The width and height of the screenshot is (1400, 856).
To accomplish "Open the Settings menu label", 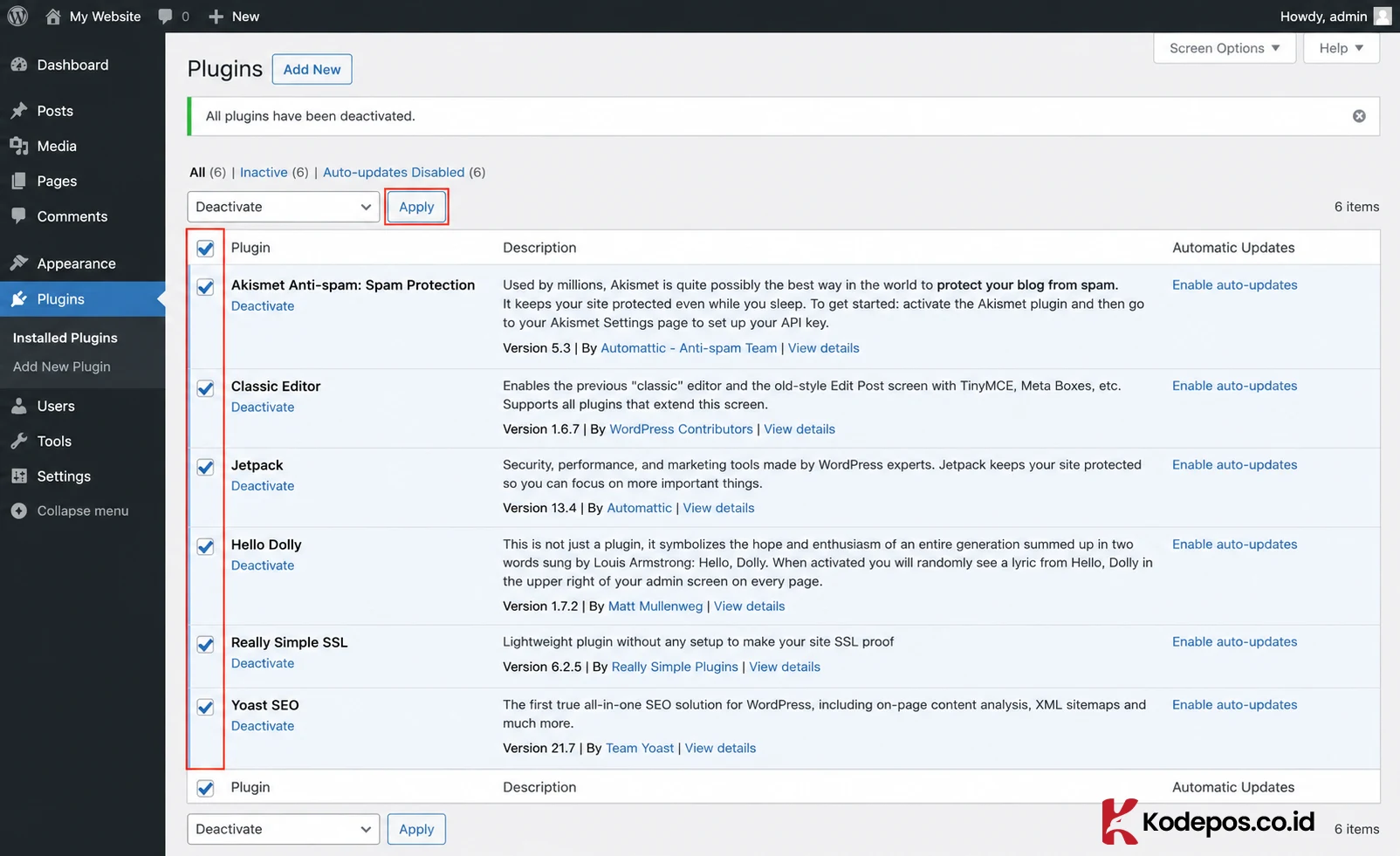I will [x=64, y=476].
